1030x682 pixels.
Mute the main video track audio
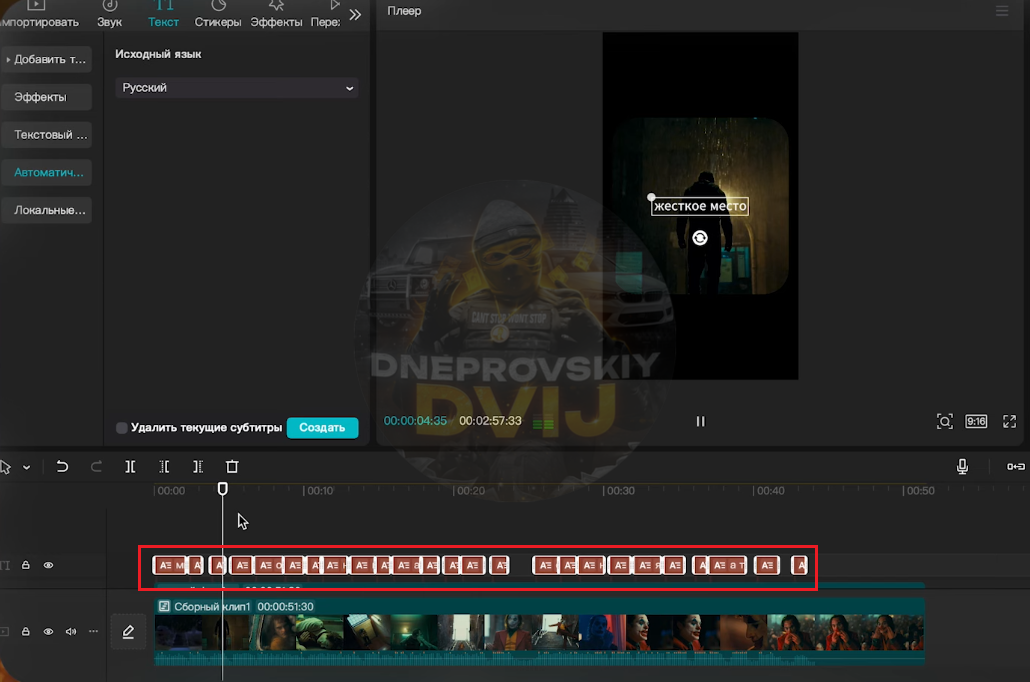point(71,631)
